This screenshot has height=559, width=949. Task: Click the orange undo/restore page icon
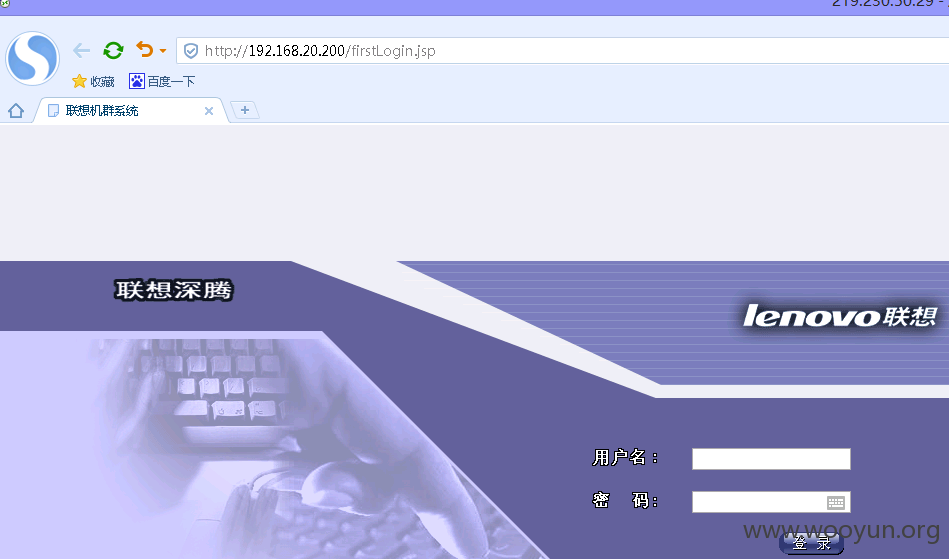click(145, 50)
